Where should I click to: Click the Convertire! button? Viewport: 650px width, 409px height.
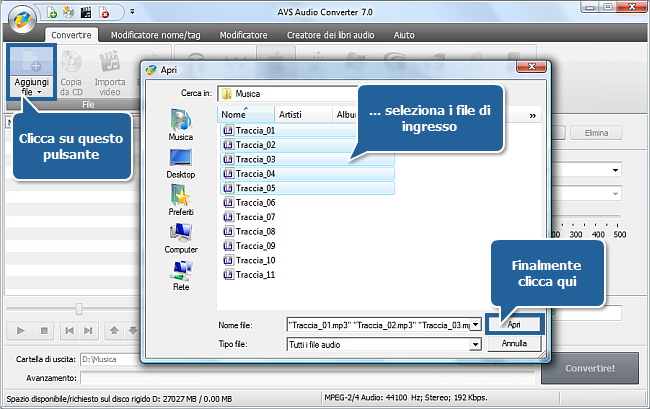coord(590,368)
